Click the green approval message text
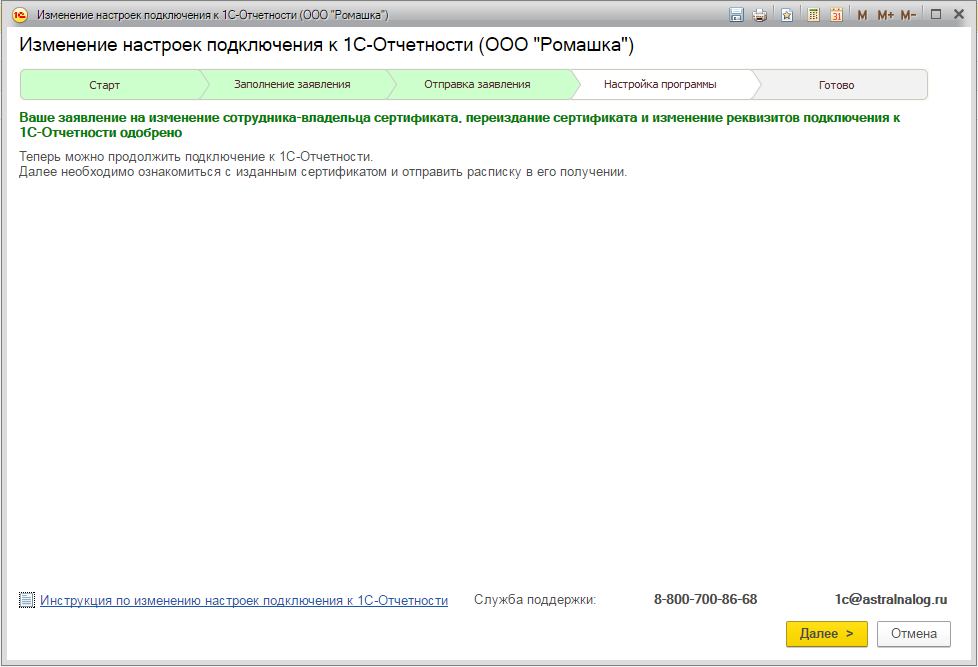 tap(460, 125)
